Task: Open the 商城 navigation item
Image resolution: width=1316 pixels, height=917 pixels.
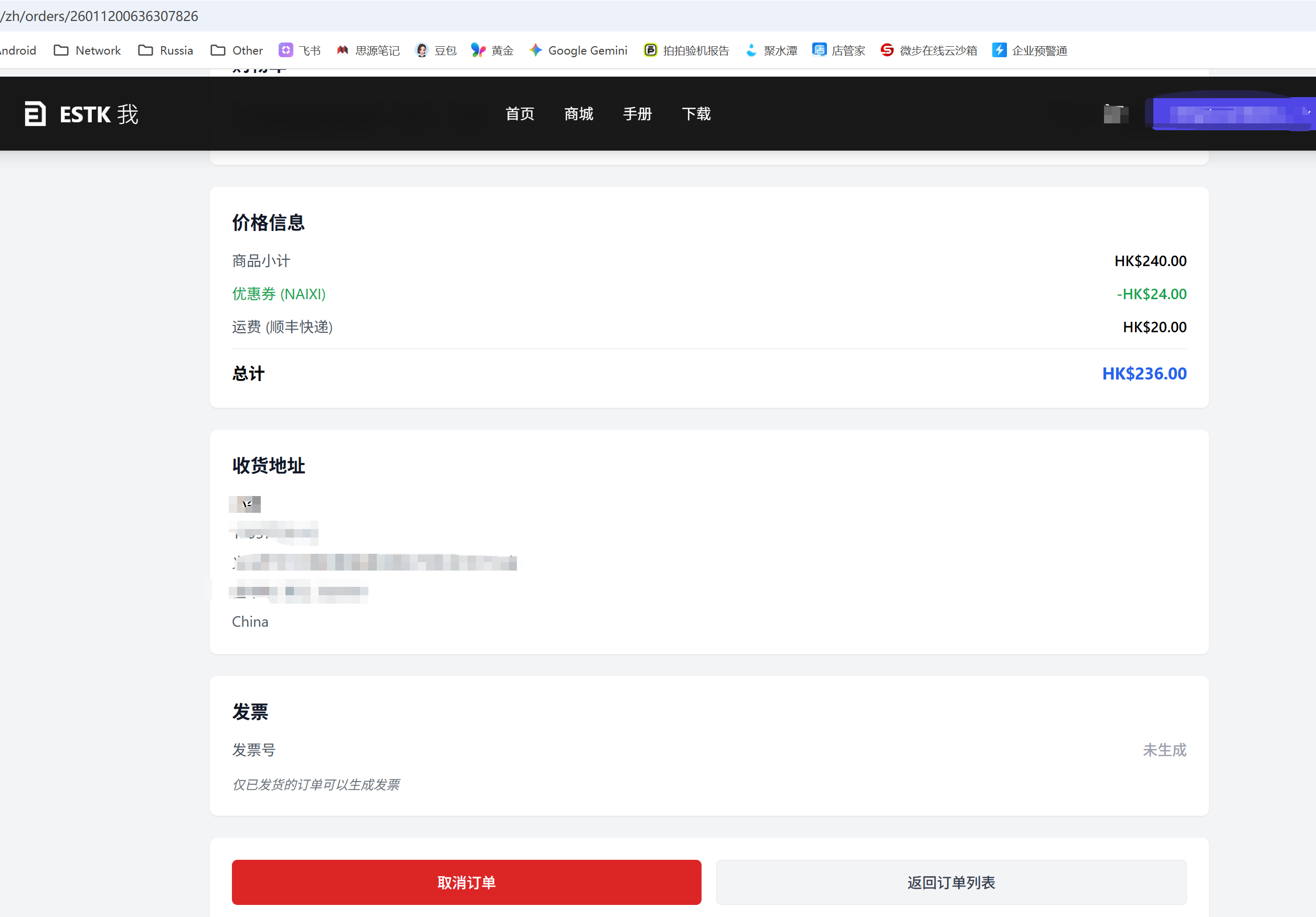Action: [x=578, y=113]
